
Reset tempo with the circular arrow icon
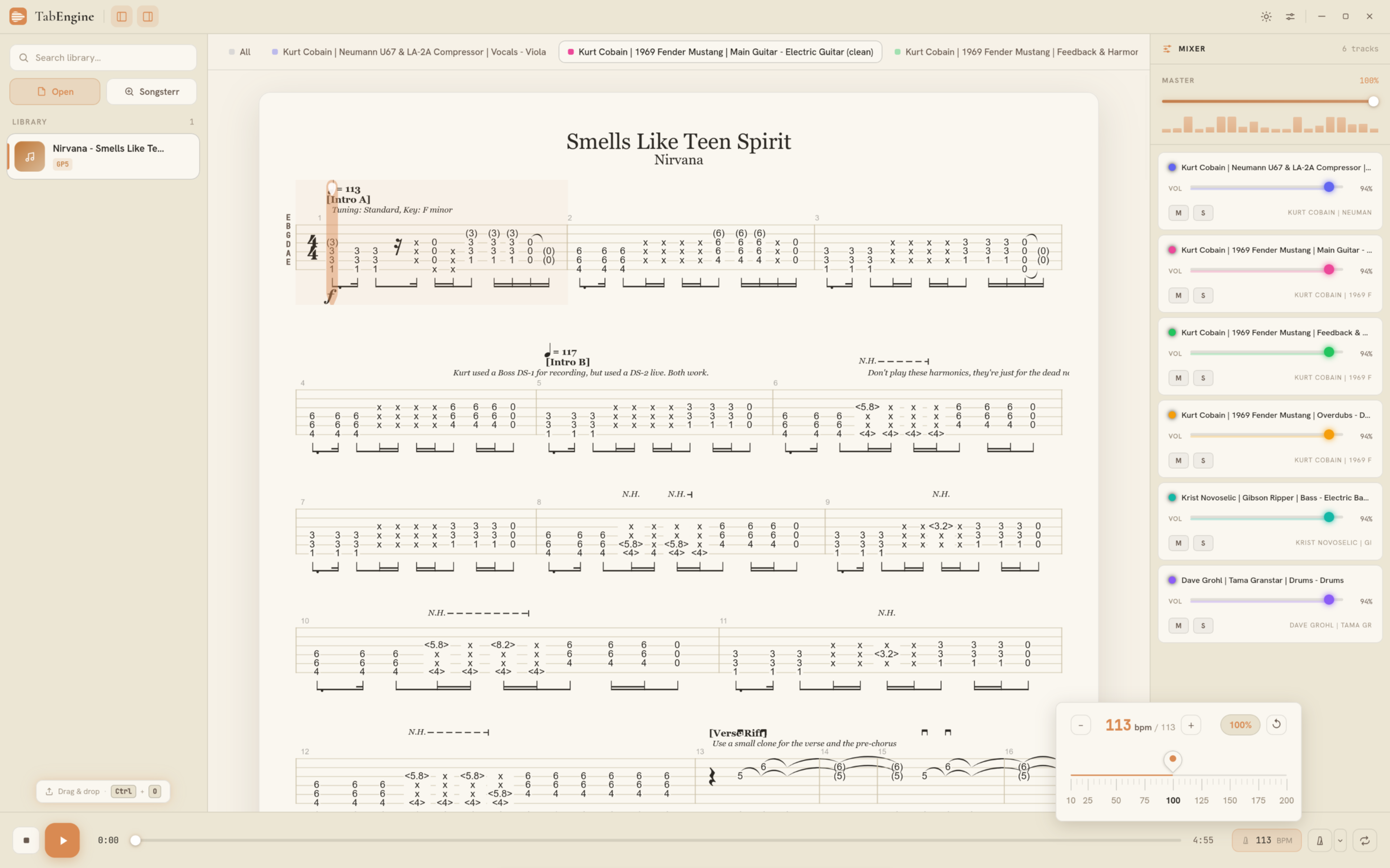pos(1277,725)
